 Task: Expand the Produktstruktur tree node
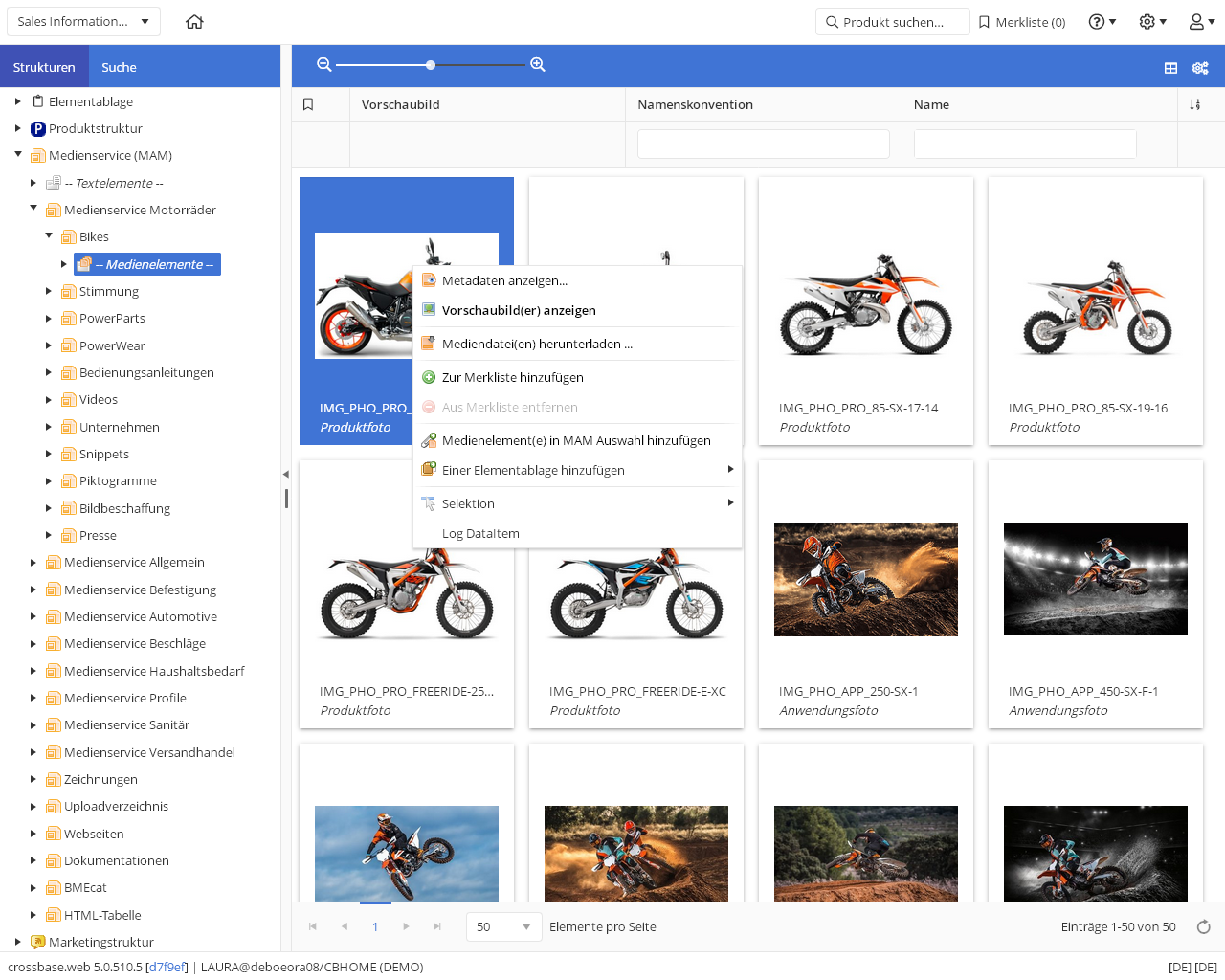click(x=17, y=128)
